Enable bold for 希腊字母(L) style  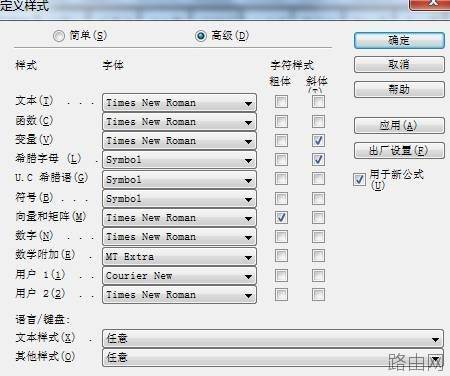click(x=281, y=159)
